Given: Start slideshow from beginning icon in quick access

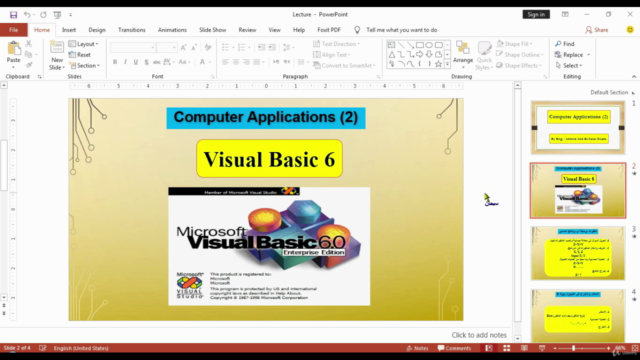Looking at the screenshot, I should tap(57, 15).
